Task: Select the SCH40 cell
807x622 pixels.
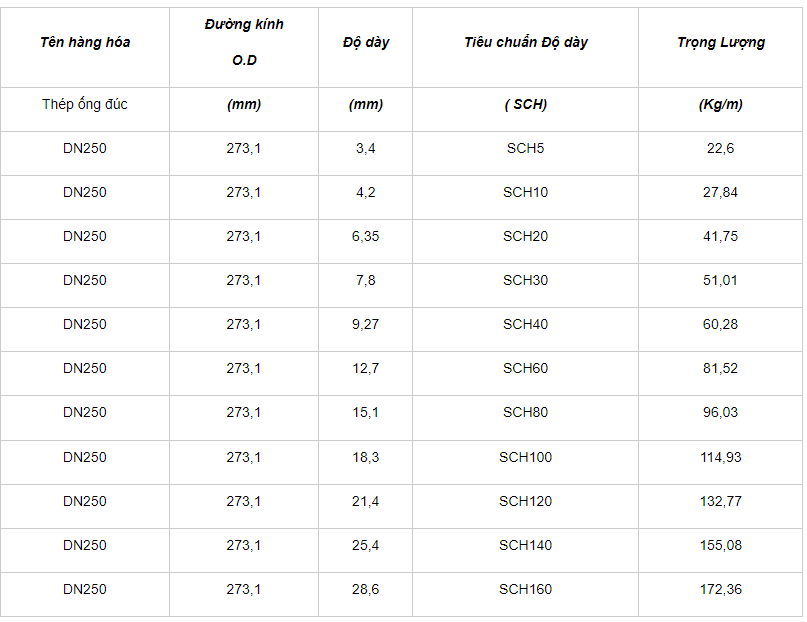Action: [525, 324]
